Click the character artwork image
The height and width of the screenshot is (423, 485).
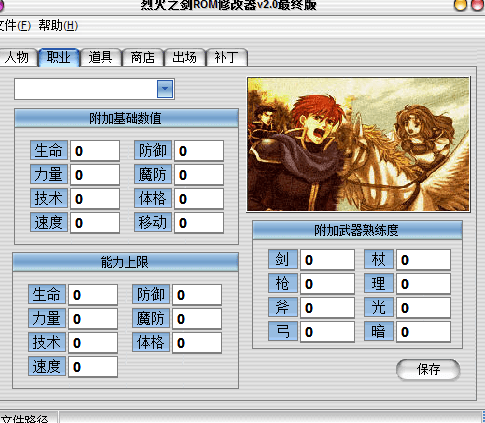click(x=358, y=144)
